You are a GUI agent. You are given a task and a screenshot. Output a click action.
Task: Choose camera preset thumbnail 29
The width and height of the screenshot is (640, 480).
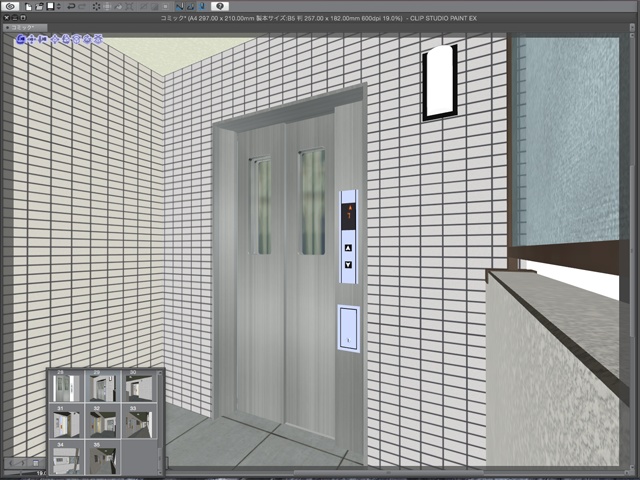pos(103,386)
